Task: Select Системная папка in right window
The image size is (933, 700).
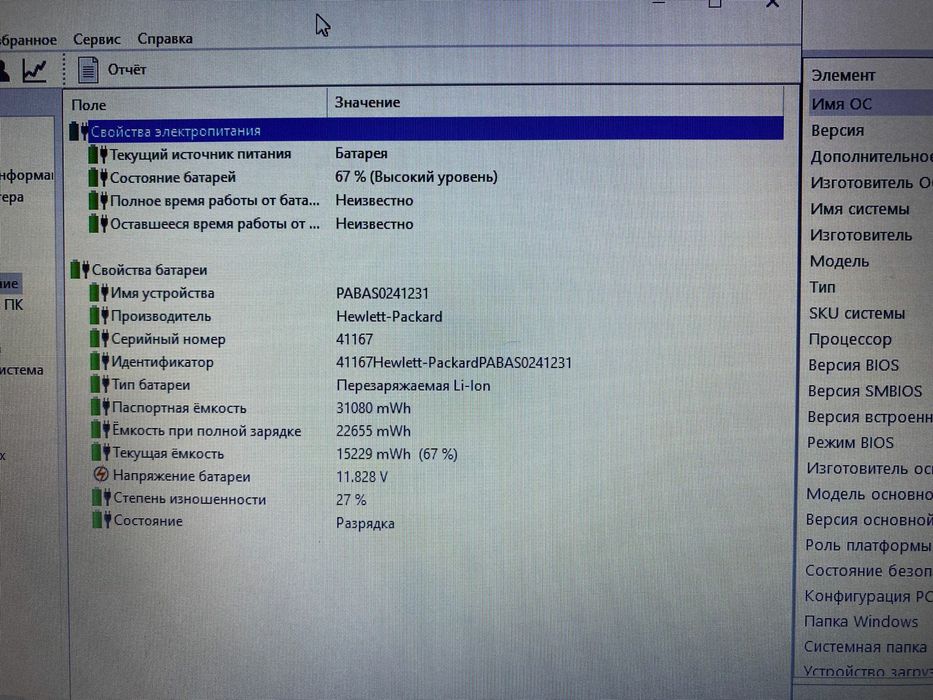Action: coord(865,646)
